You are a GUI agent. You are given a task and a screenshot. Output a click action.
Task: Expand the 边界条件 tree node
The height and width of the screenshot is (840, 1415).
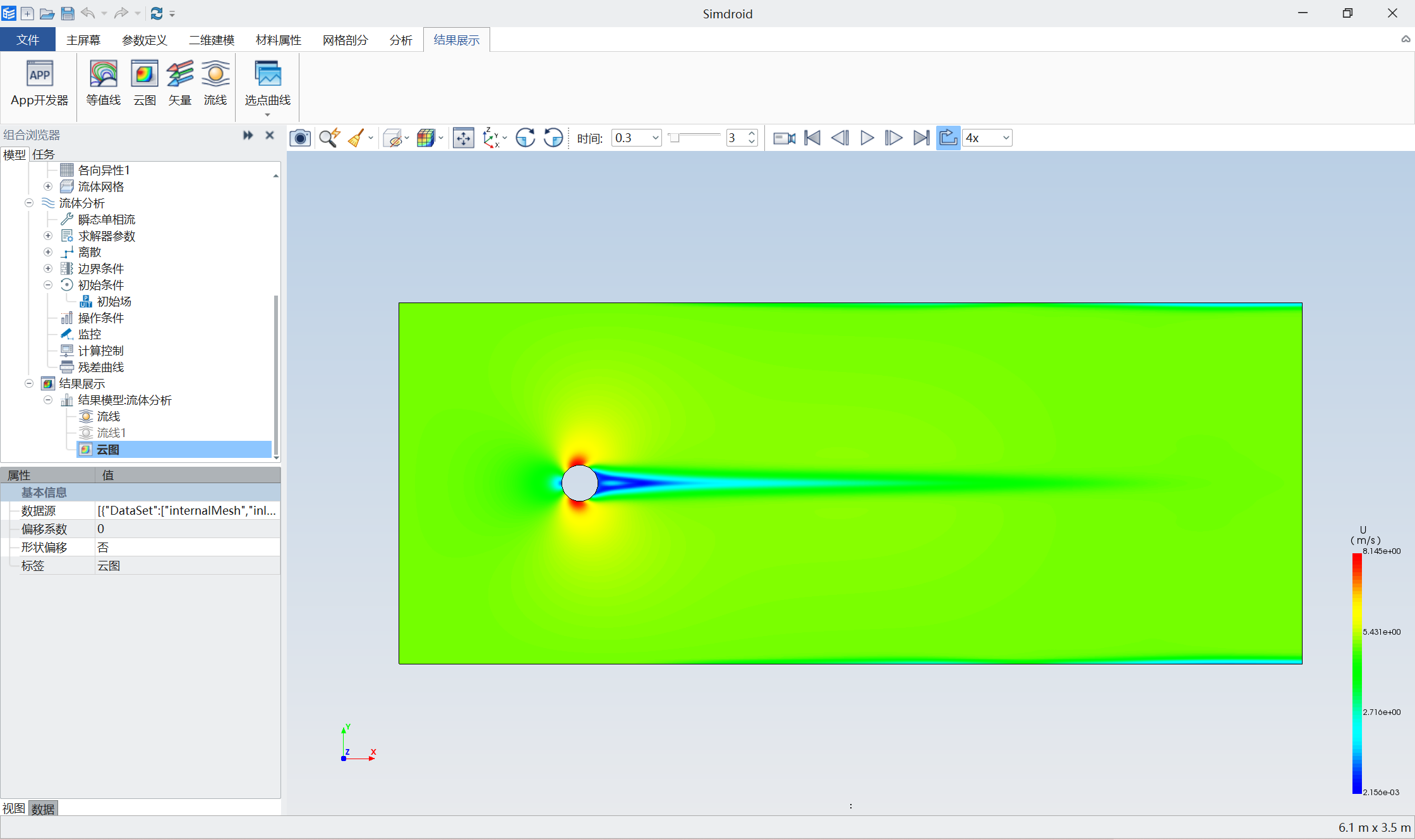tap(48, 268)
